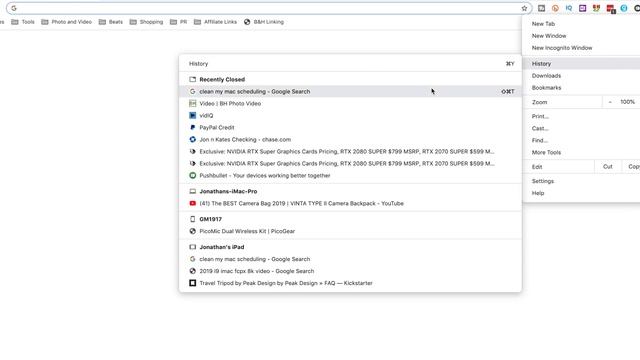Click the PayPal favicon in history

[193, 127]
